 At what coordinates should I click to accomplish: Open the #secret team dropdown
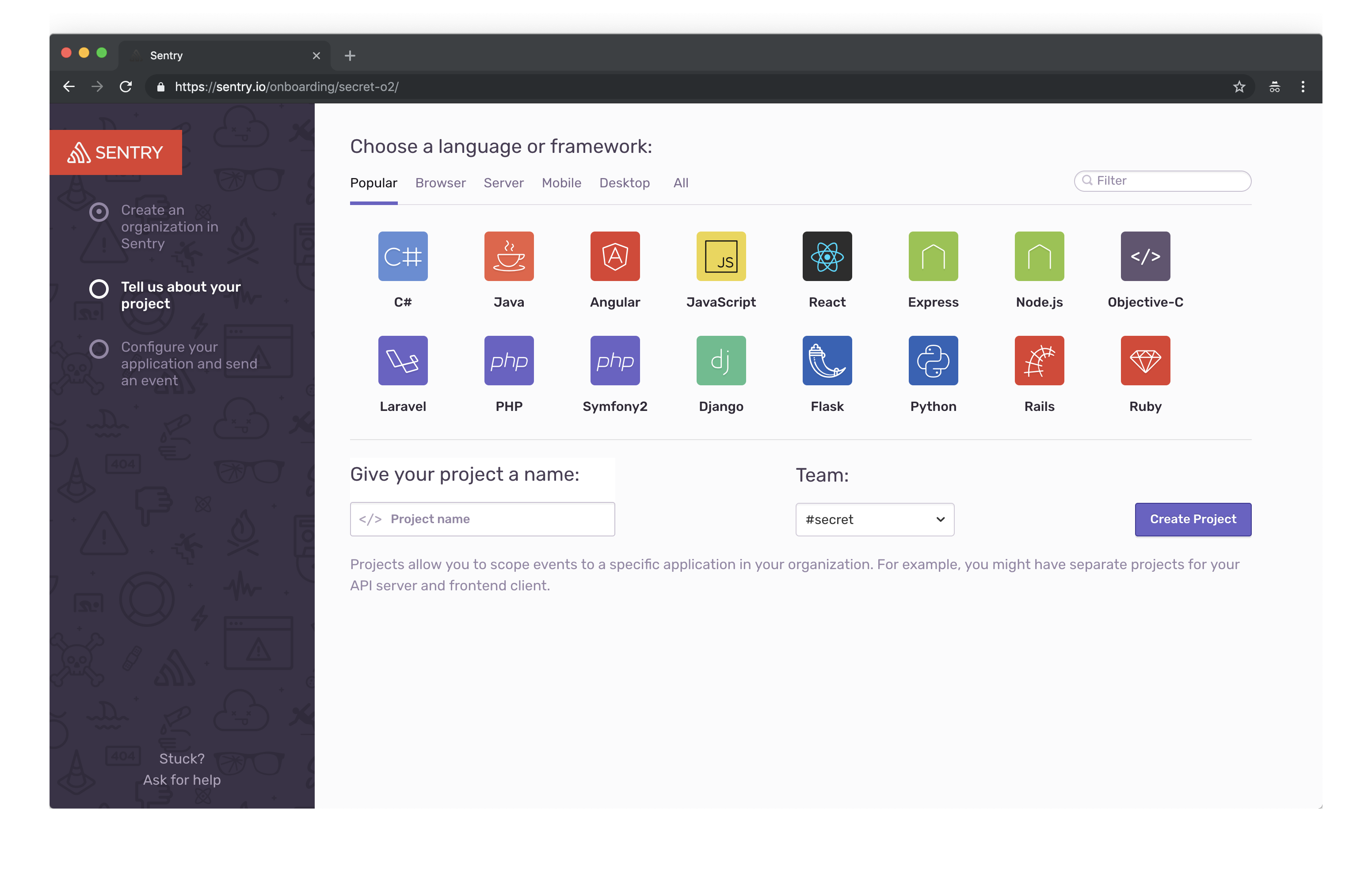(874, 520)
